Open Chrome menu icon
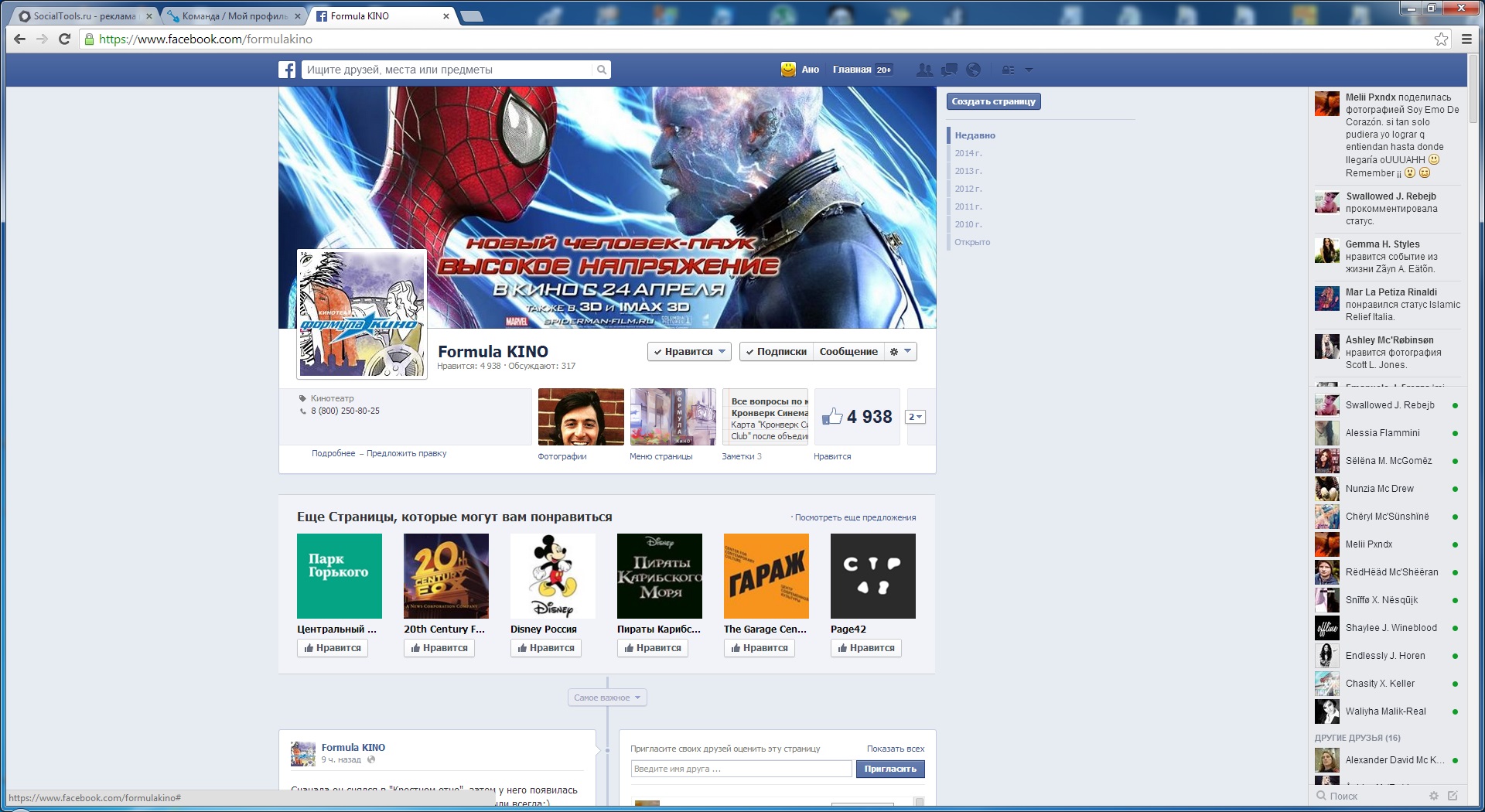Screen dimensions: 1485x812 (x=1466, y=39)
